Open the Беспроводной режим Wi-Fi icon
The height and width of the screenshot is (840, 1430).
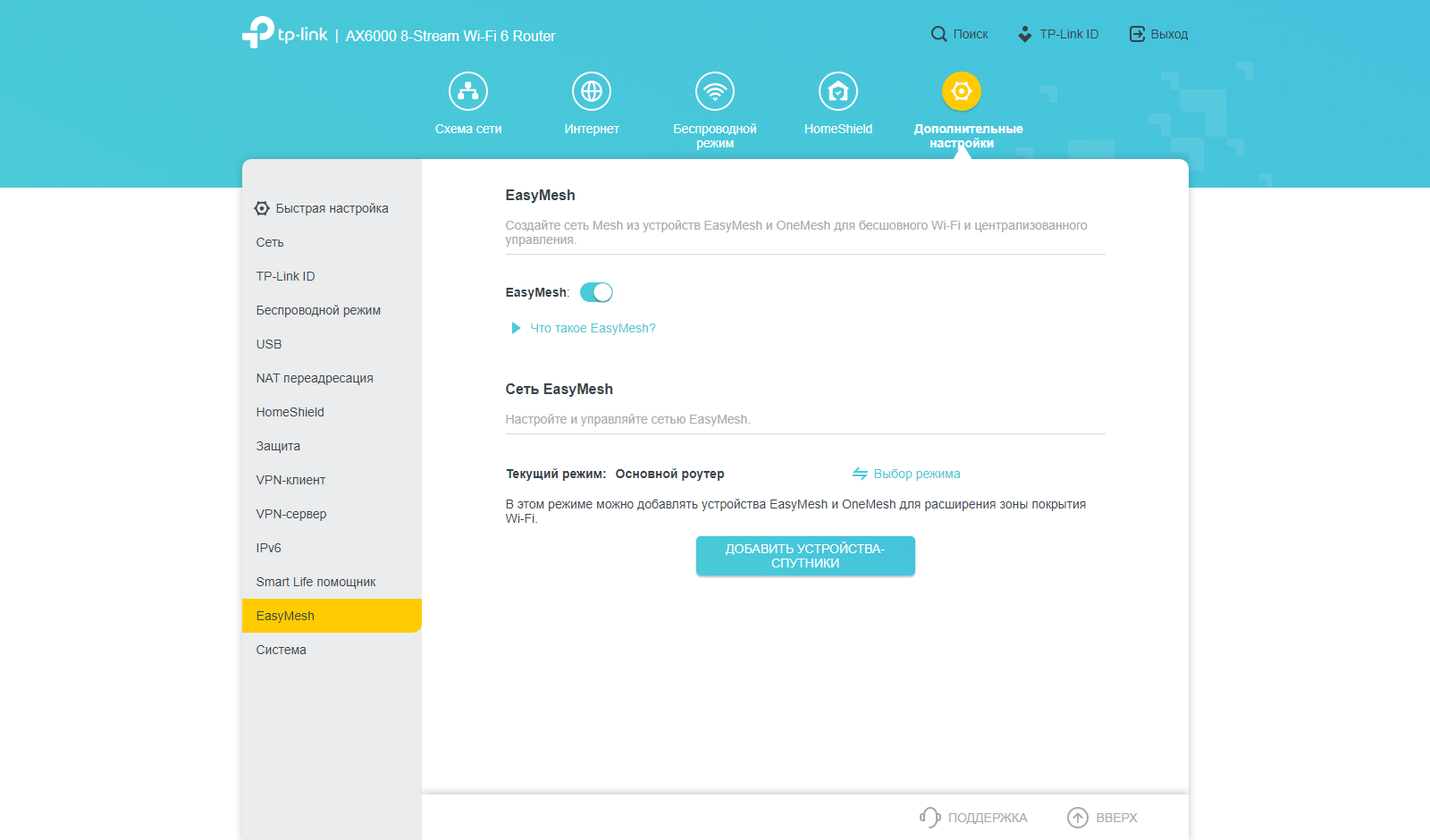click(715, 91)
